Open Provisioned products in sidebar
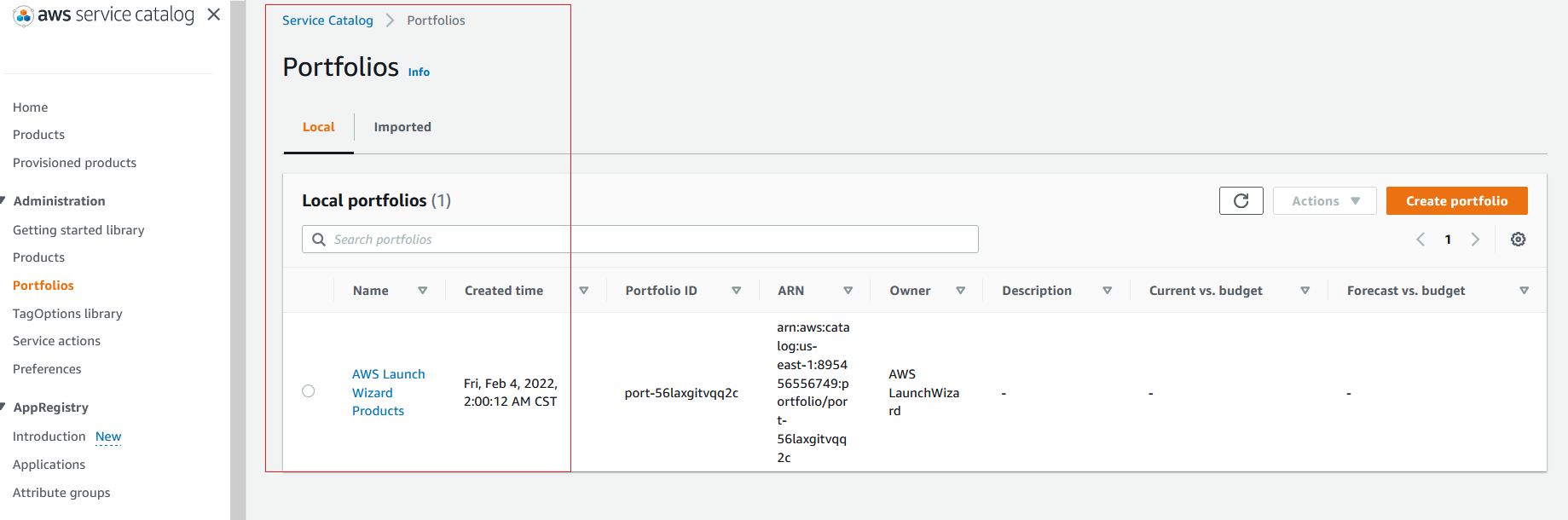The width and height of the screenshot is (1568, 520). (74, 163)
